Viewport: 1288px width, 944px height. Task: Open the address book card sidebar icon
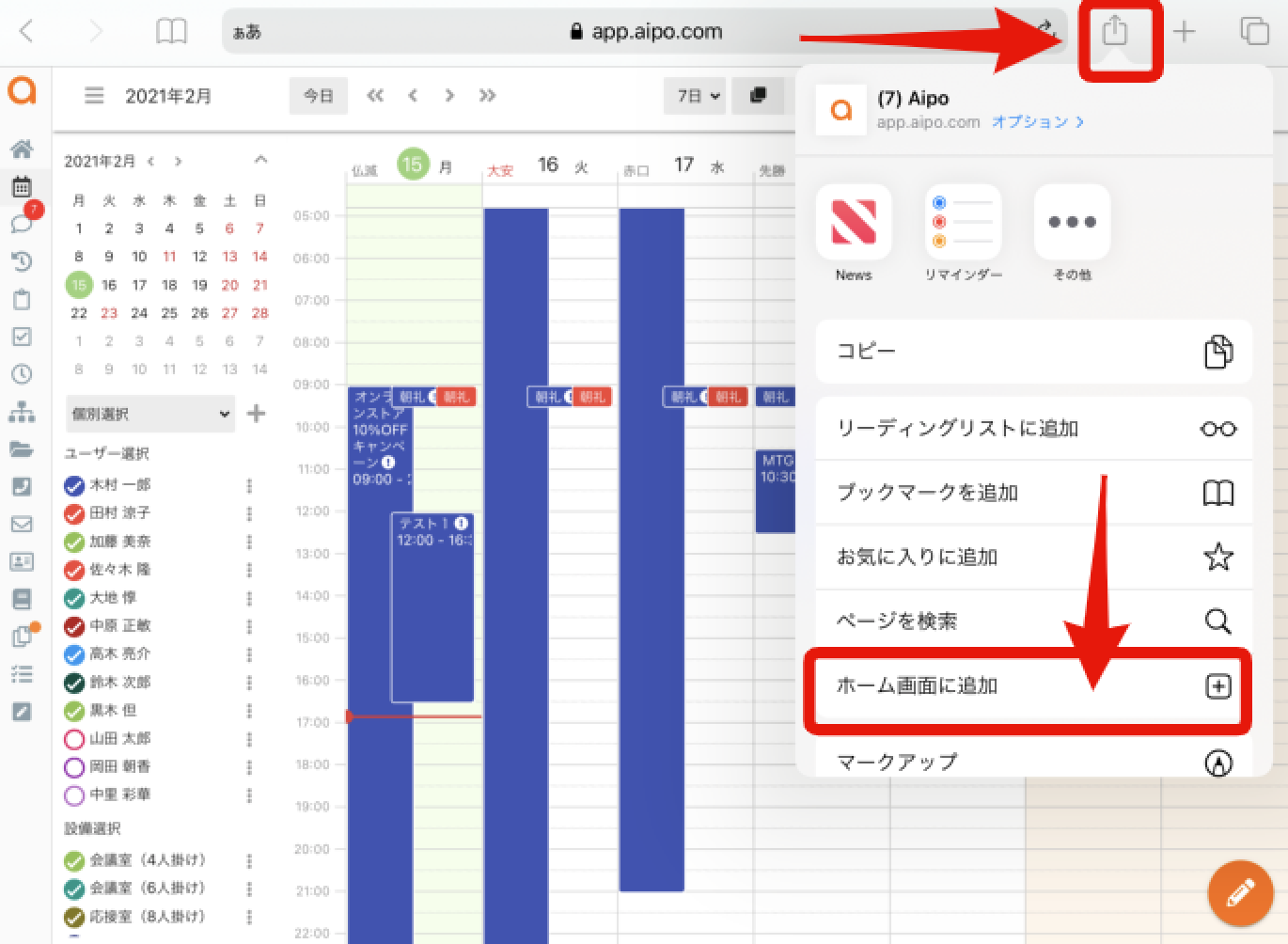22,561
